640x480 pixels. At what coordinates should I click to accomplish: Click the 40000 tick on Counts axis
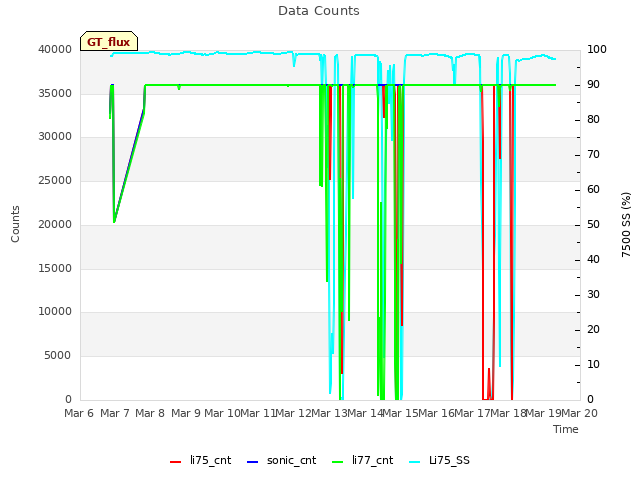coord(55,50)
